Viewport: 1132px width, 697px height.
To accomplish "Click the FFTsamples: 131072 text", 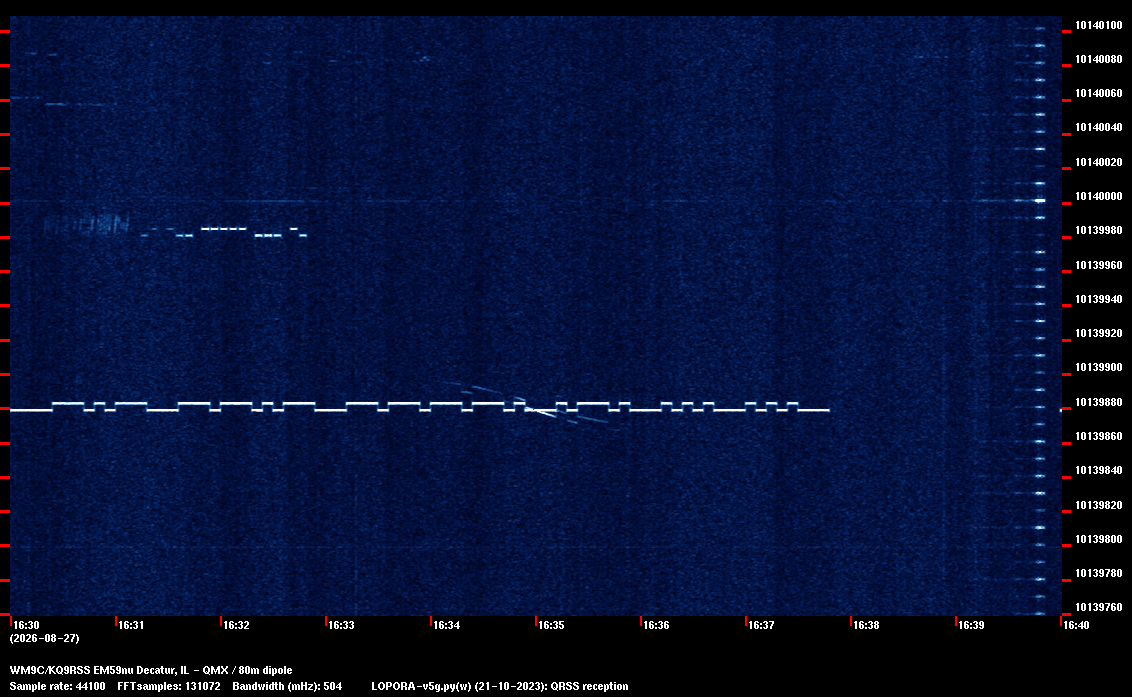I will tap(169, 686).
